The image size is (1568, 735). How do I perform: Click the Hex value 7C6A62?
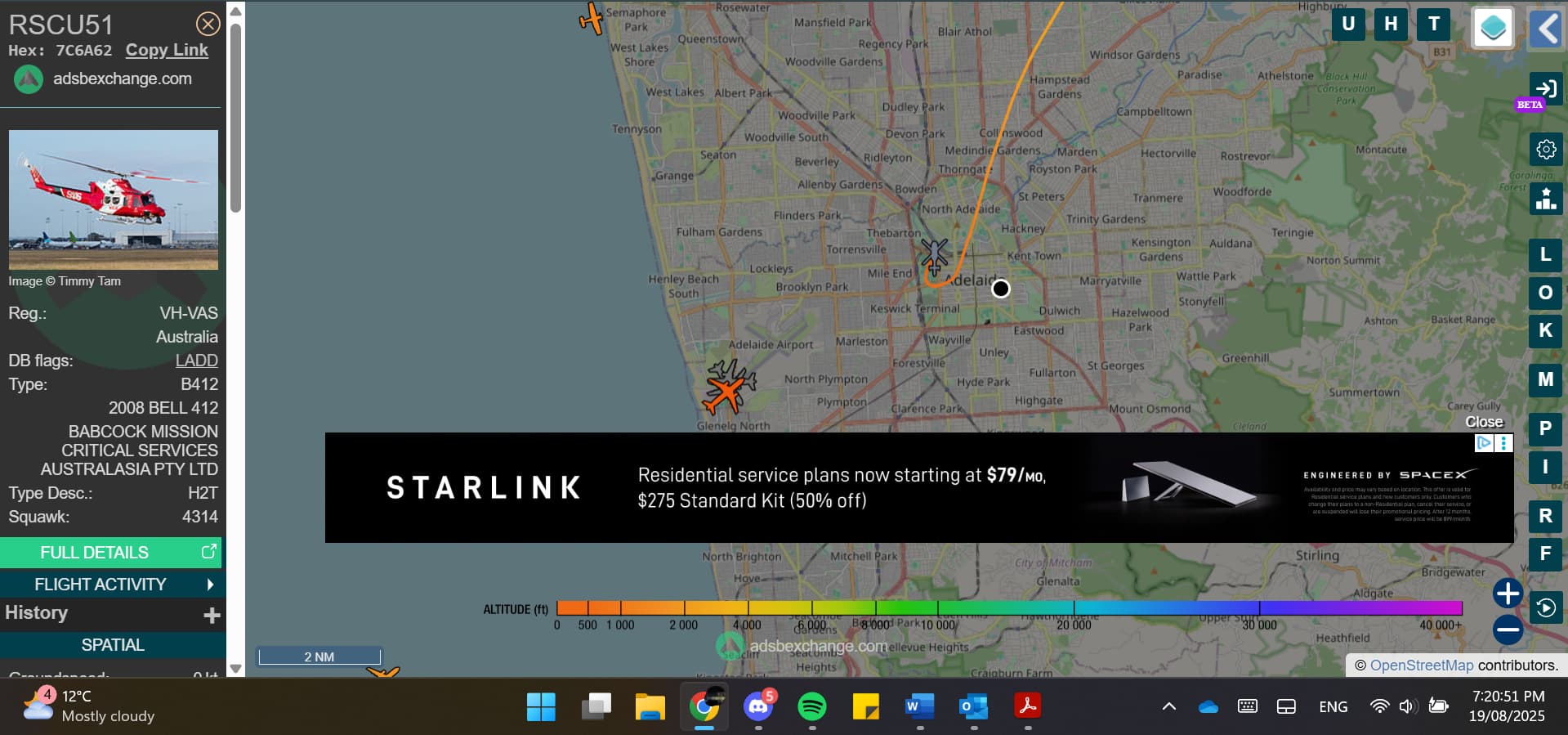pyautogui.click(x=83, y=51)
